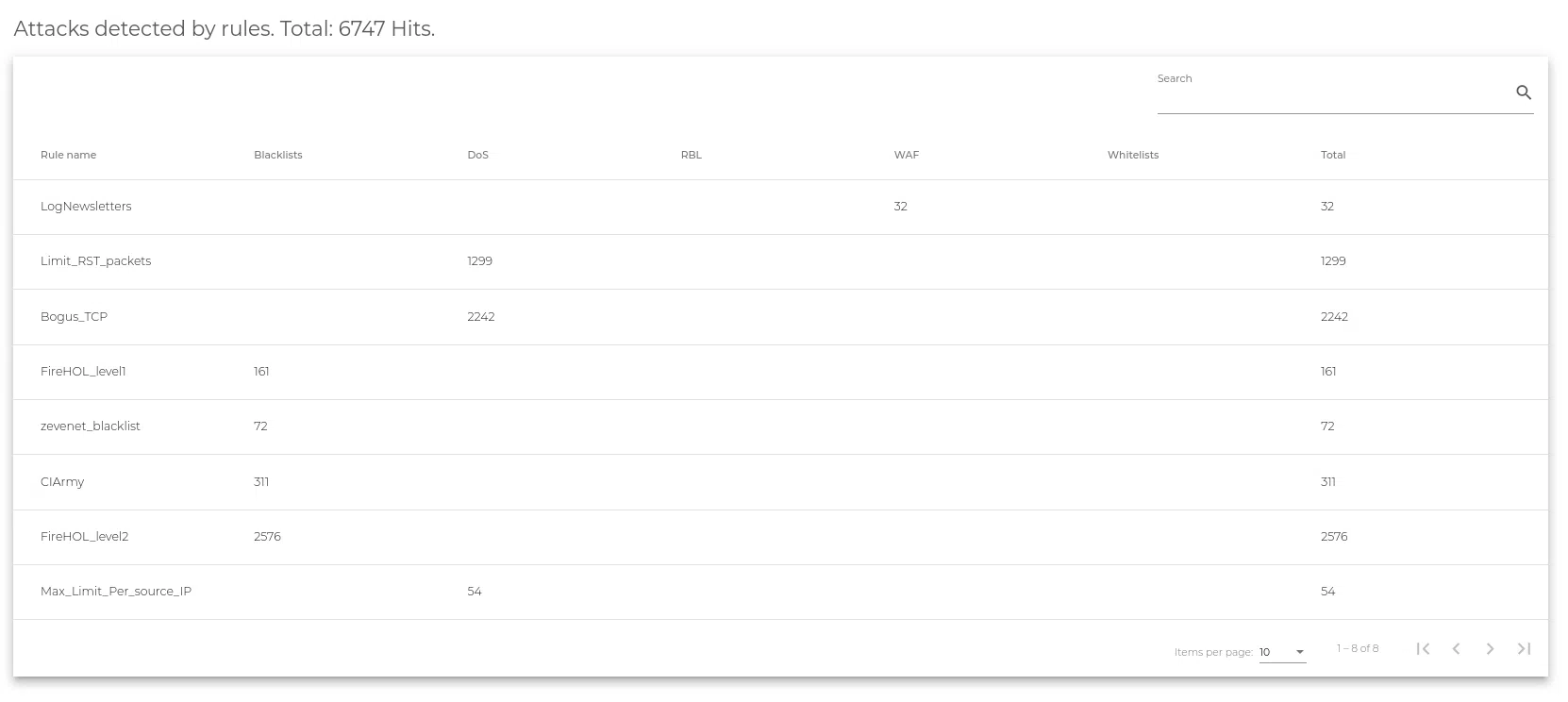Select the zevenet_blacklist rule row
1568x702 pixels.
tap(90, 426)
